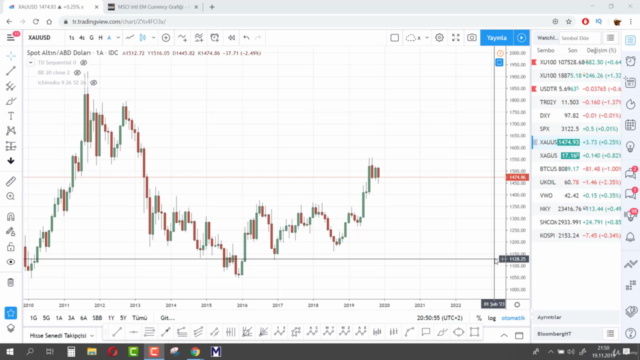Open the ideas lightbulb sidebar icon
Image resolution: width=640 pixels, height=360 pixels.
click(631, 147)
